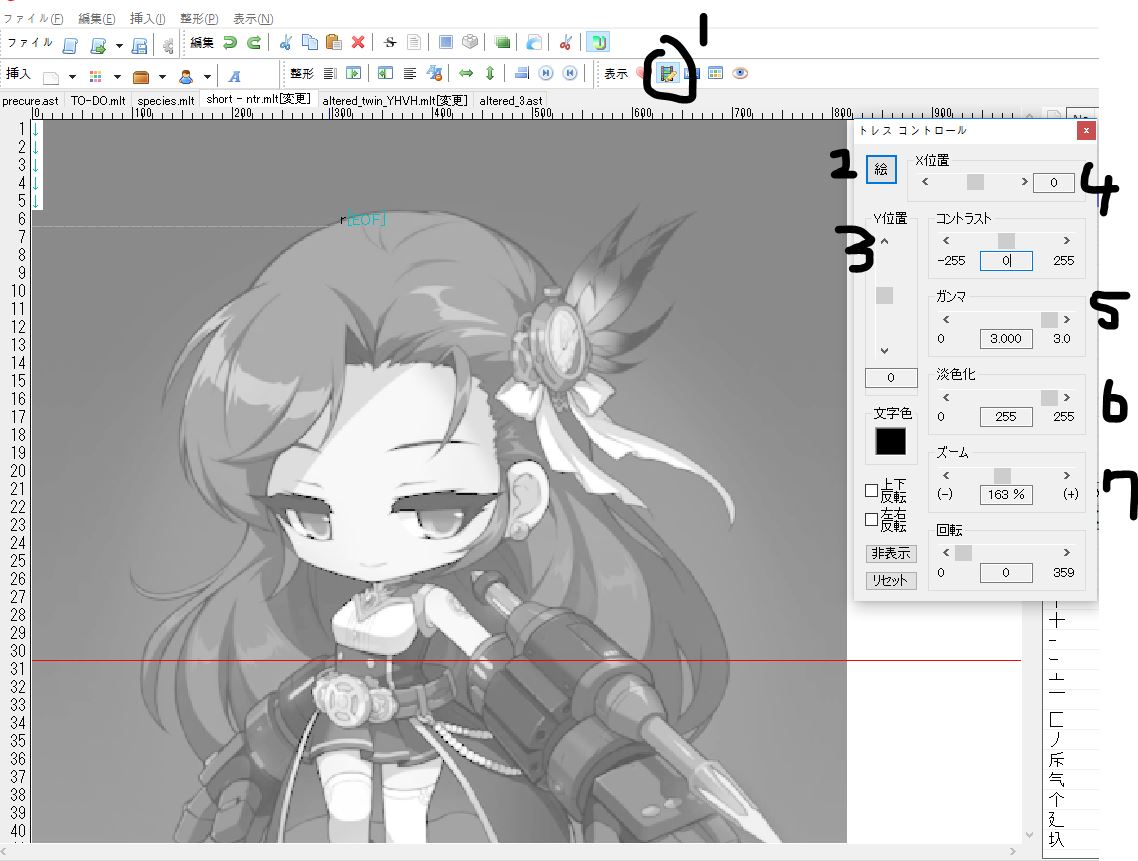Enable the 左右反転 horizontal flip checkbox

(872, 520)
